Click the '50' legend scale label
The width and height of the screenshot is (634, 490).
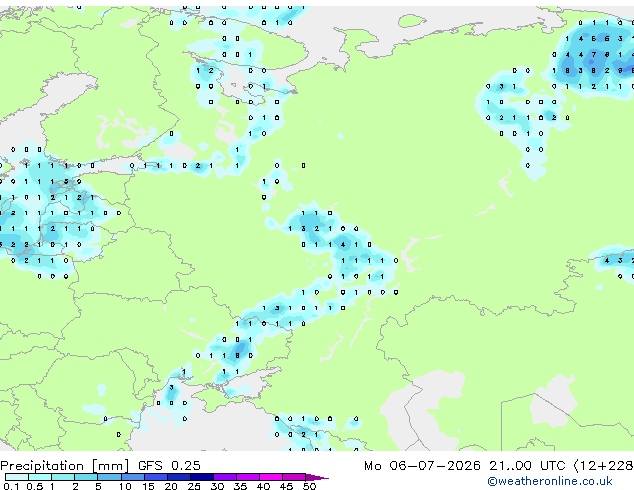point(309,486)
